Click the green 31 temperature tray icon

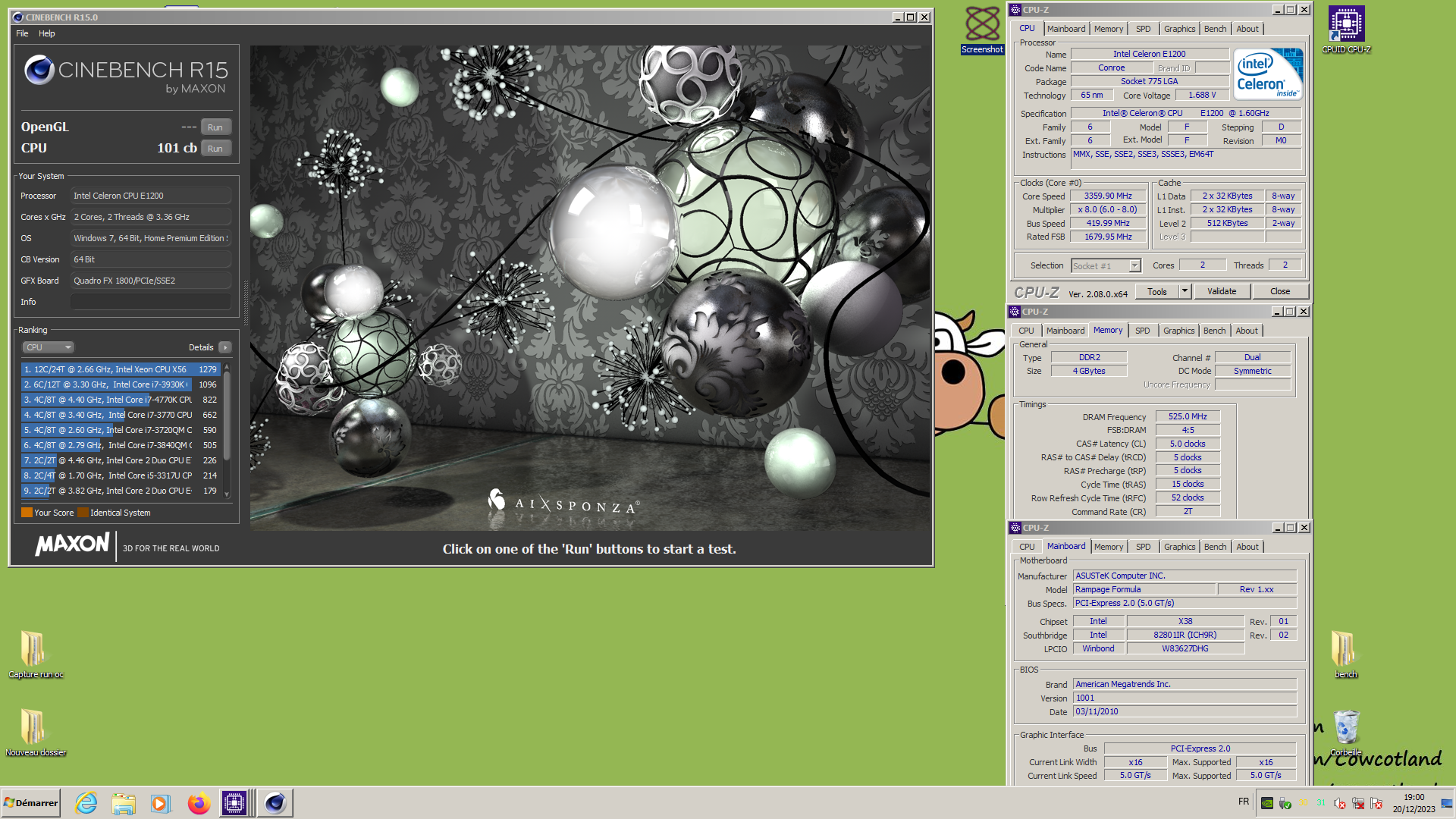1321,802
